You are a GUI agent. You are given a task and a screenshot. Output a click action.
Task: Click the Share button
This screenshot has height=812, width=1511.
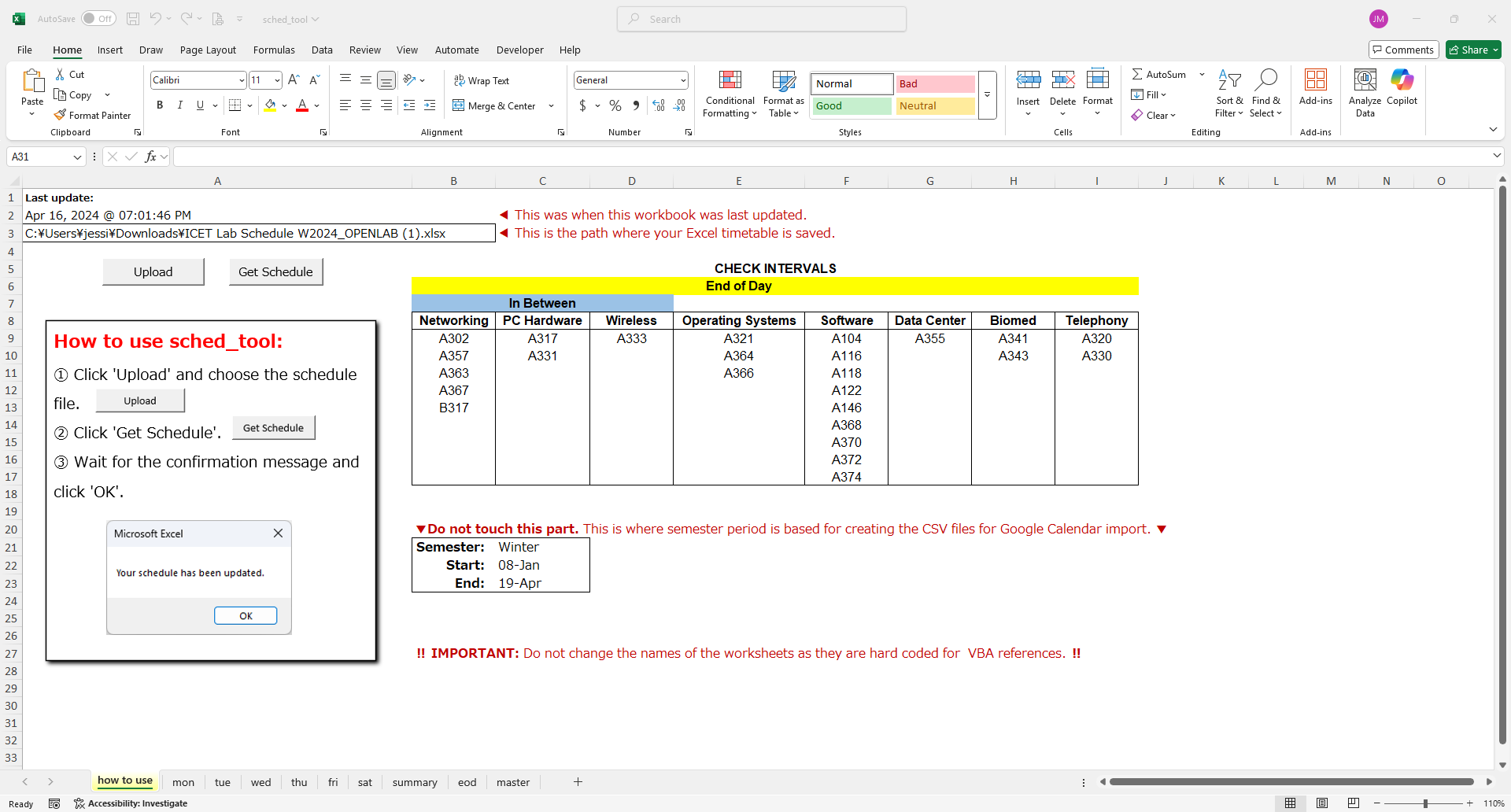tap(1472, 50)
